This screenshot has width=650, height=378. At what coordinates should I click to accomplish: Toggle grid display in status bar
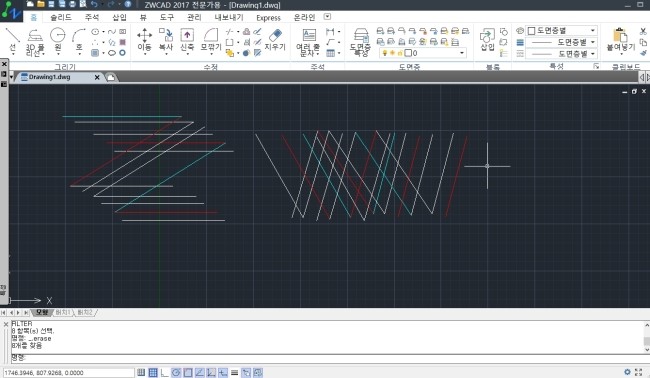coord(153,373)
